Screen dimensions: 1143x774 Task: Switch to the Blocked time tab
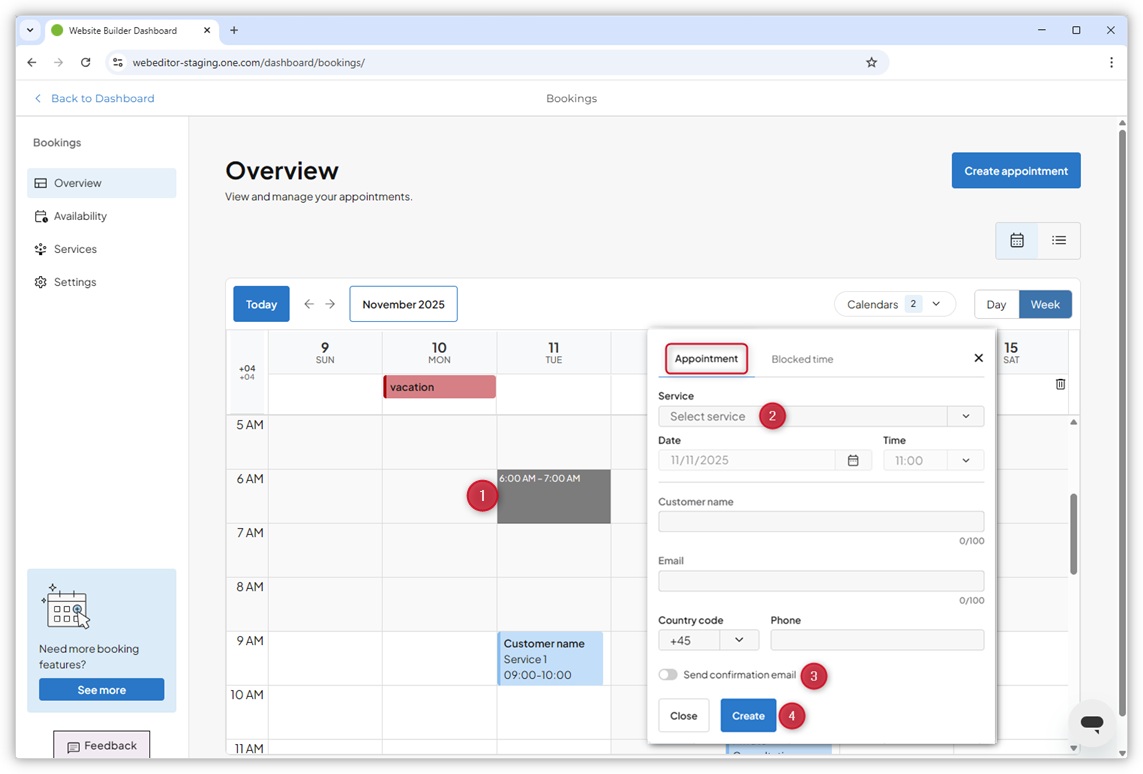click(x=802, y=358)
